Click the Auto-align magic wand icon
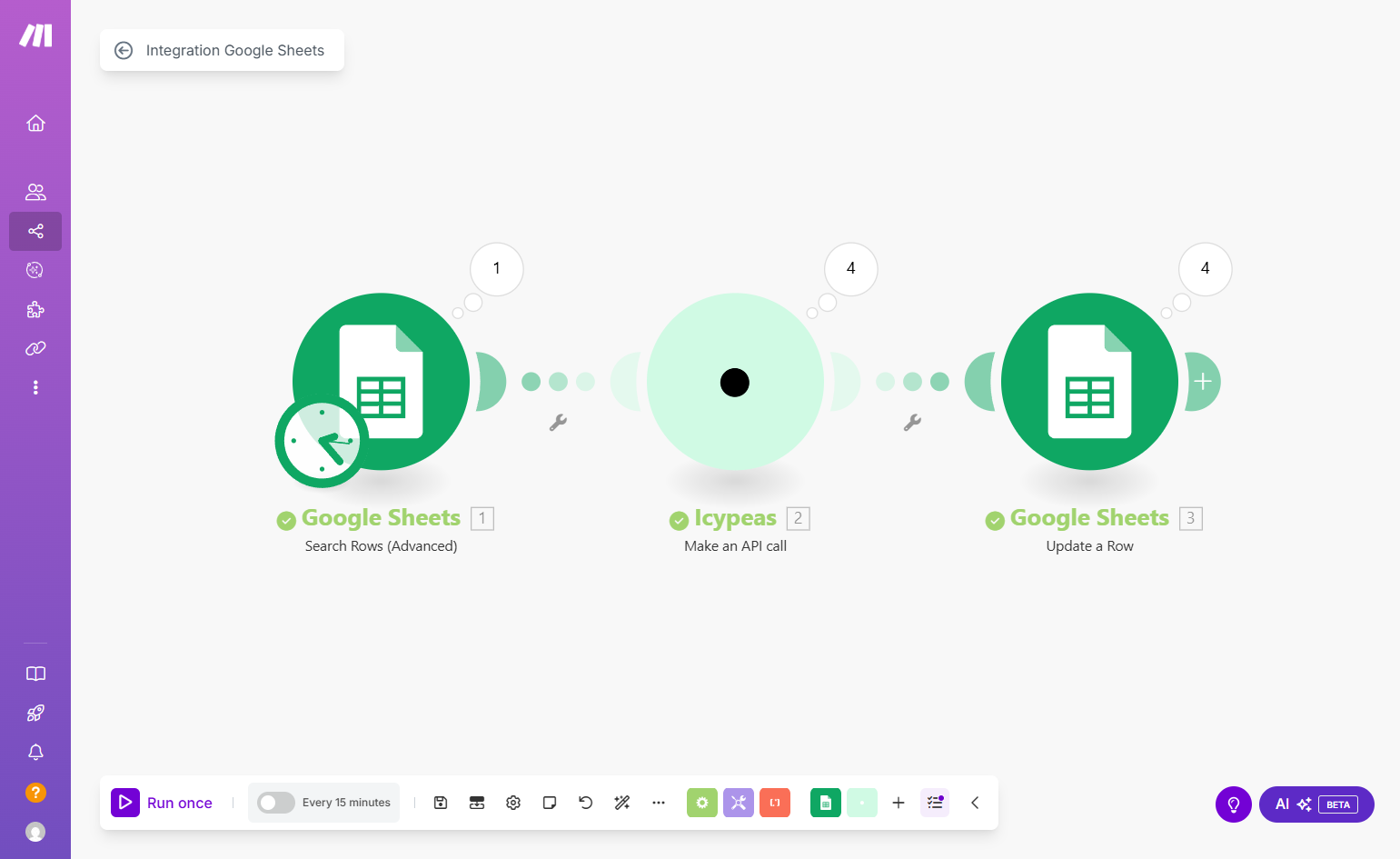Viewport: 1400px width, 859px height. pos(622,803)
